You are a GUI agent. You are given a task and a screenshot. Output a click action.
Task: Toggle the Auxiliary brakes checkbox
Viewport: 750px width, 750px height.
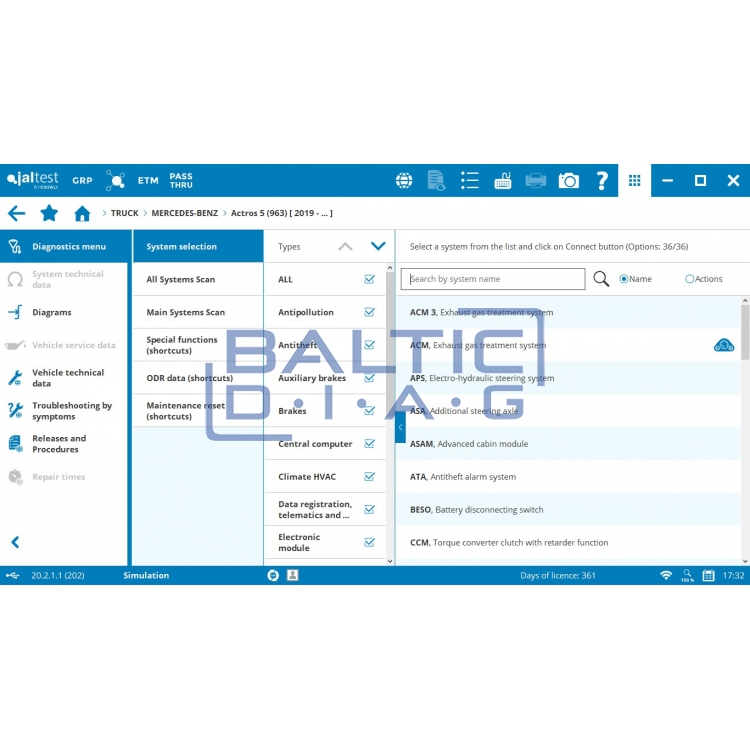369,378
